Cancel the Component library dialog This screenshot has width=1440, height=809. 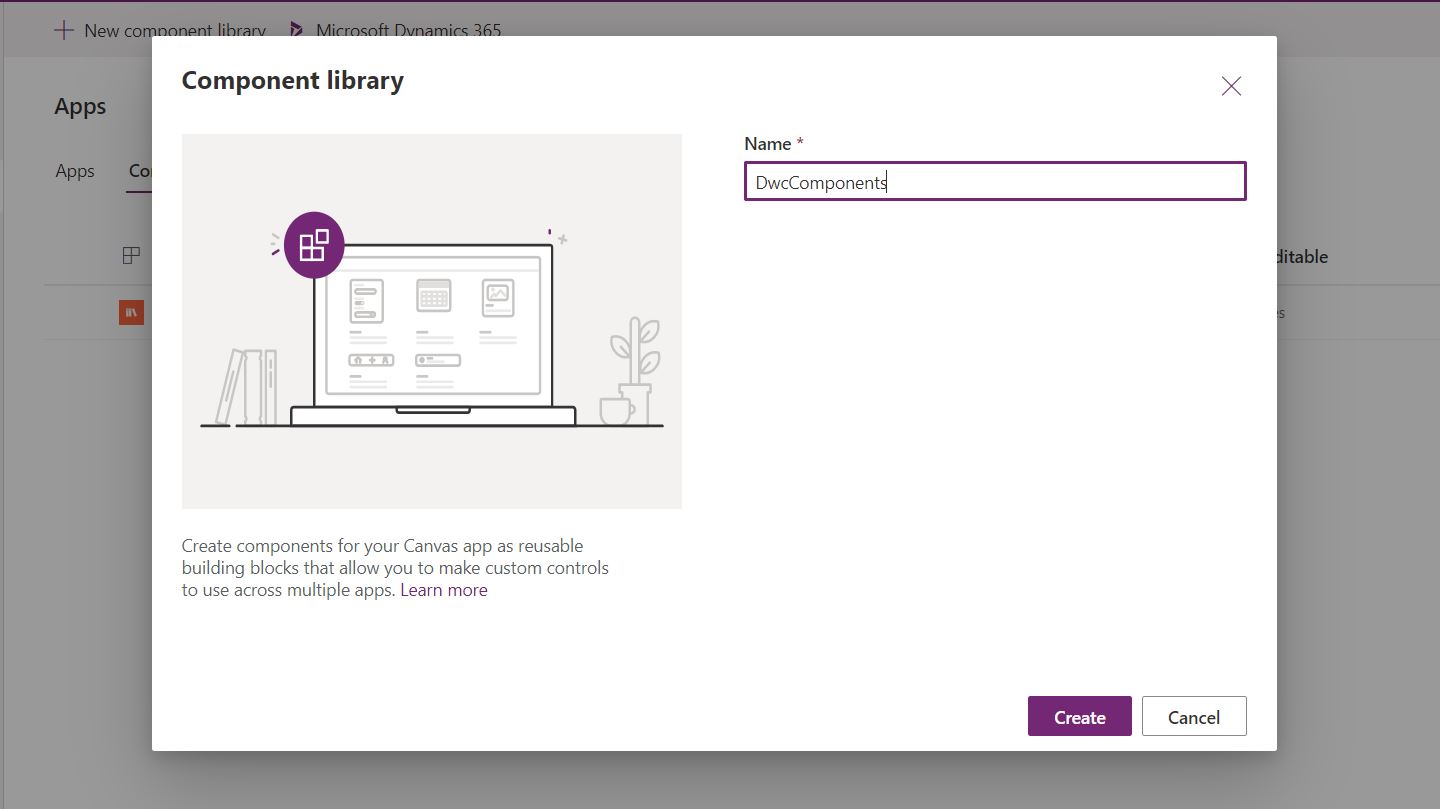(1194, 716)
